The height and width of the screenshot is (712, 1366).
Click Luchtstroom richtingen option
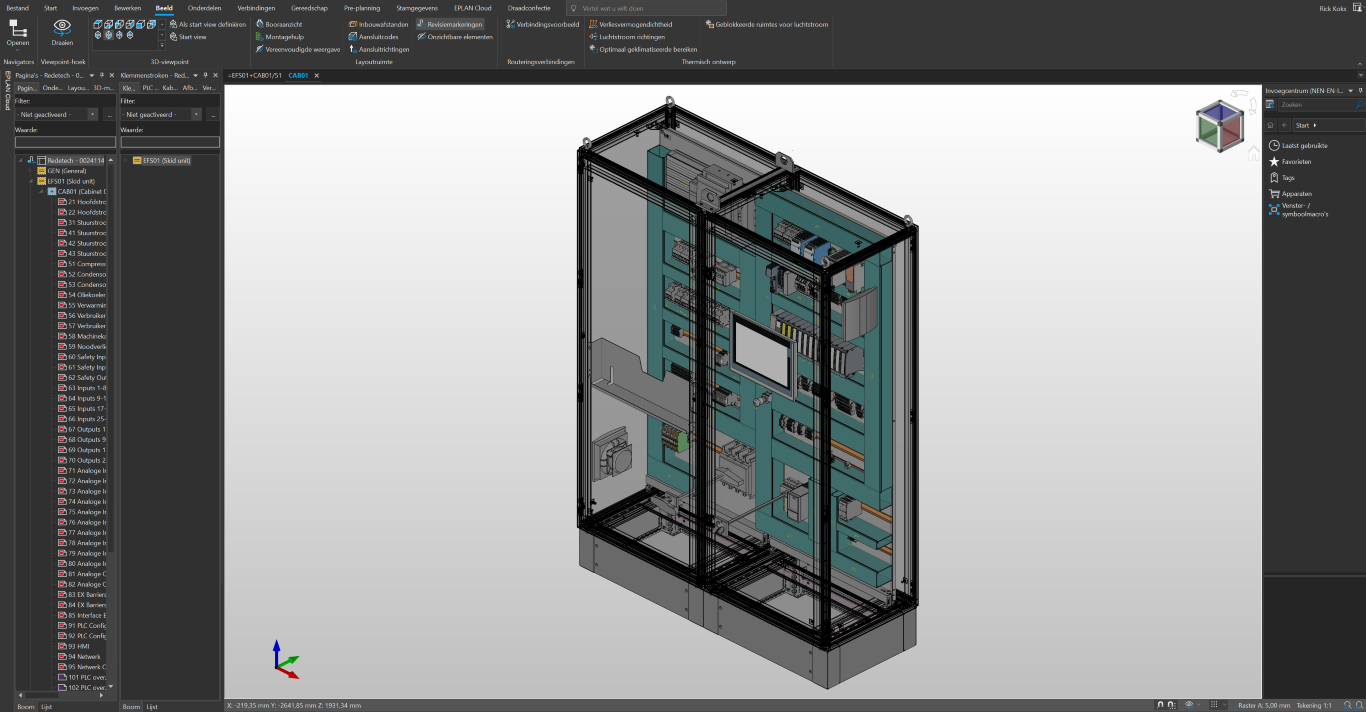(x=626, y=37)
